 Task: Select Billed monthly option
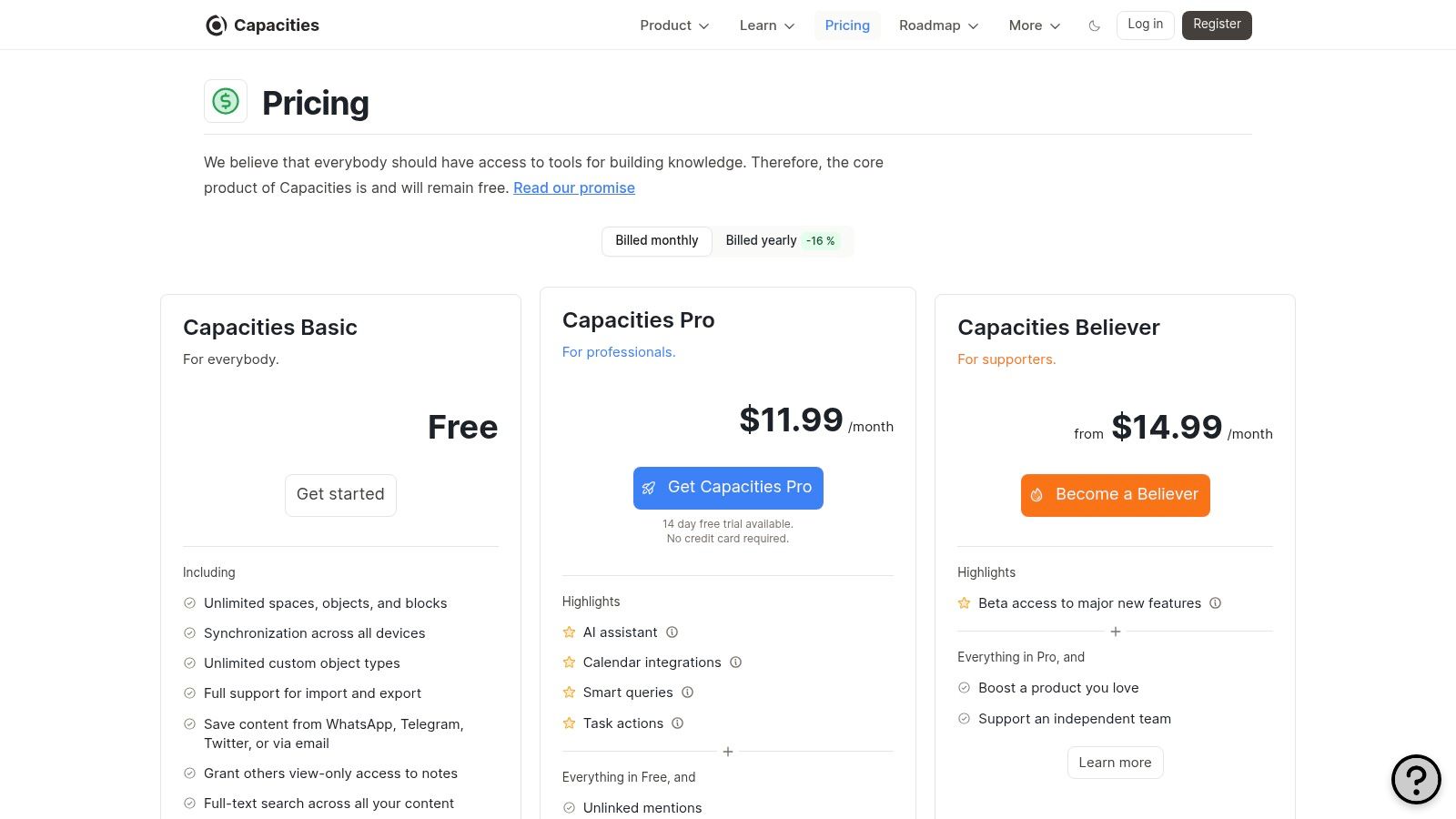click(657, 241)
